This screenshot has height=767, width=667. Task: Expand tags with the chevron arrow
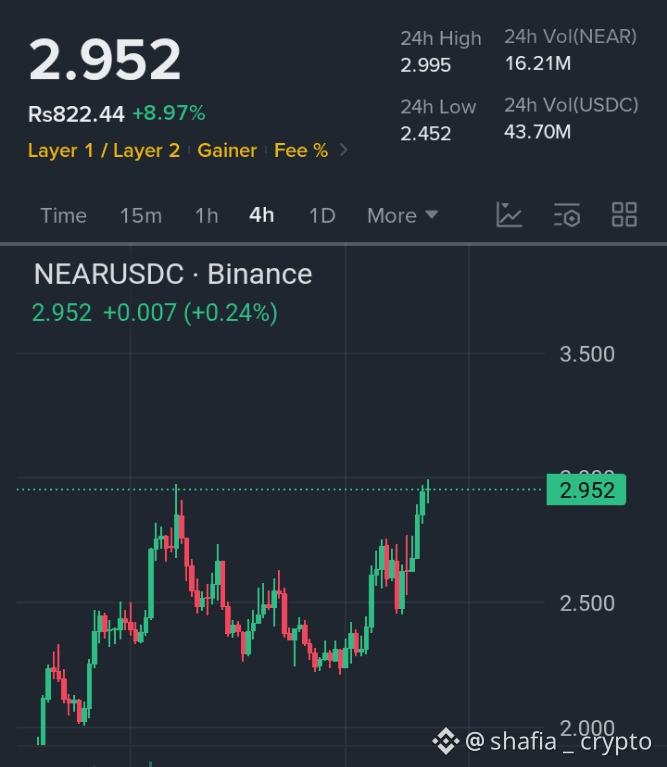coord(343,150)
